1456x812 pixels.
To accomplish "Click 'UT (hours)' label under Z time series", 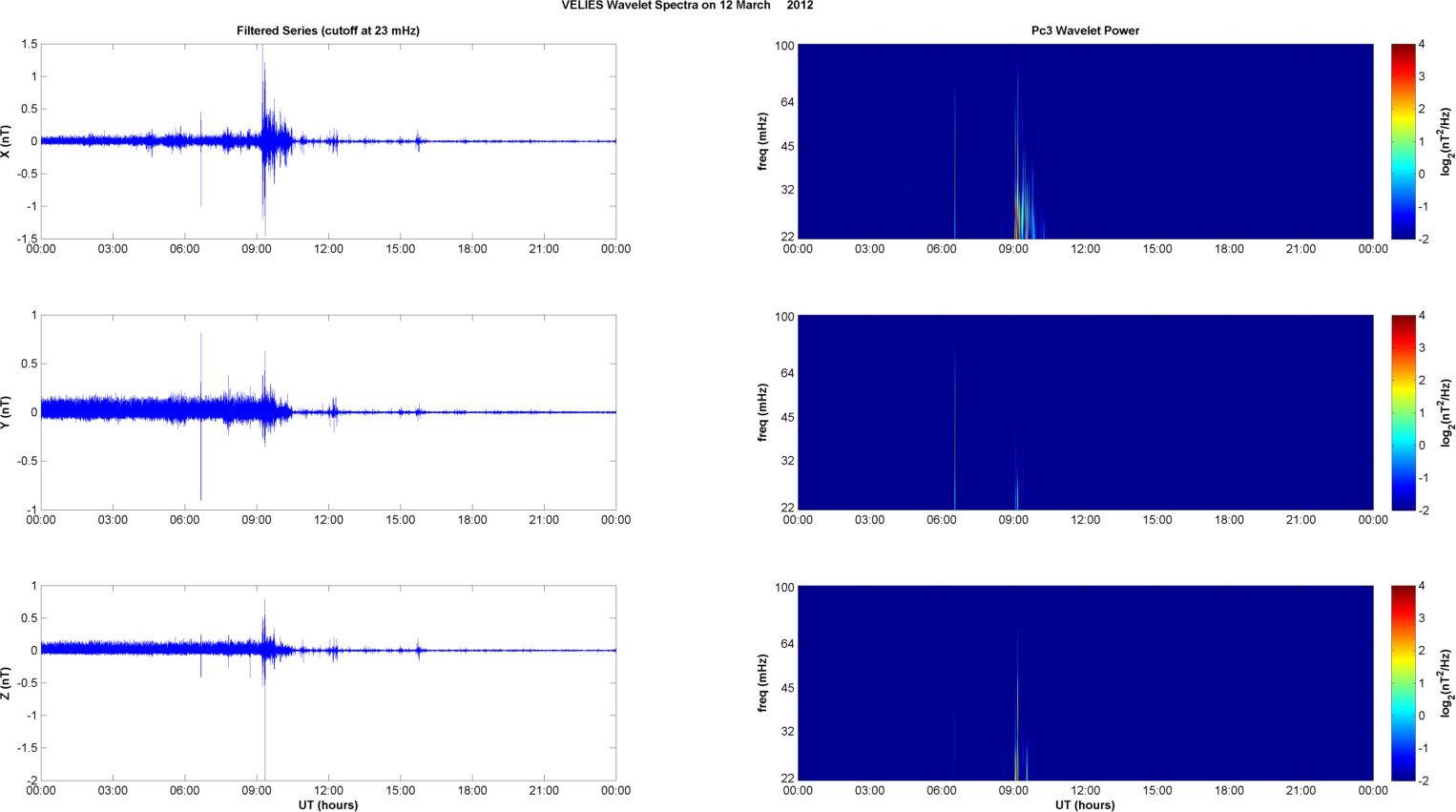I will [328, 805].
